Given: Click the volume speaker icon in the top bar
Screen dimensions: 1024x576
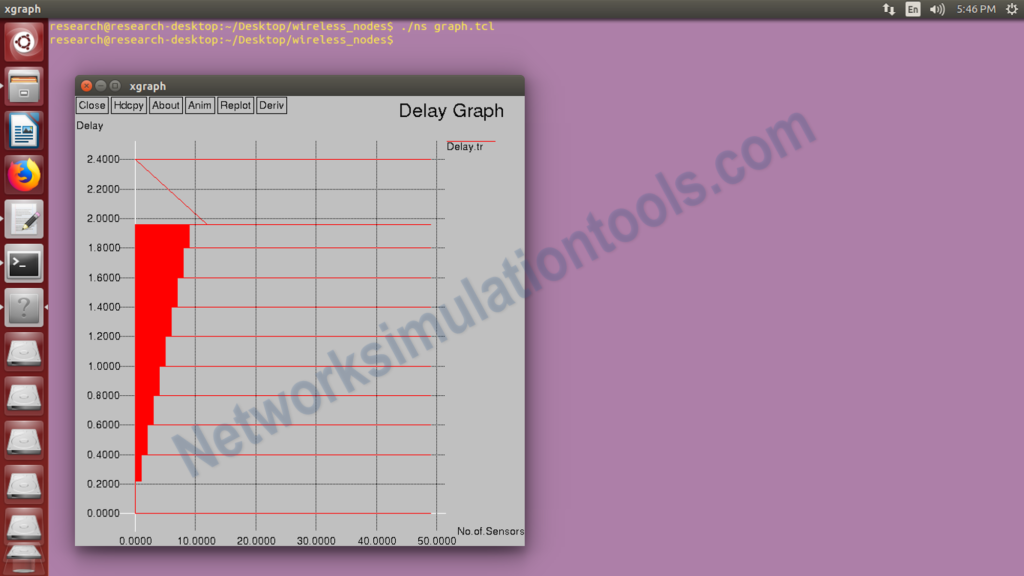Looking at the screenshot, I should tap(936, 8).
